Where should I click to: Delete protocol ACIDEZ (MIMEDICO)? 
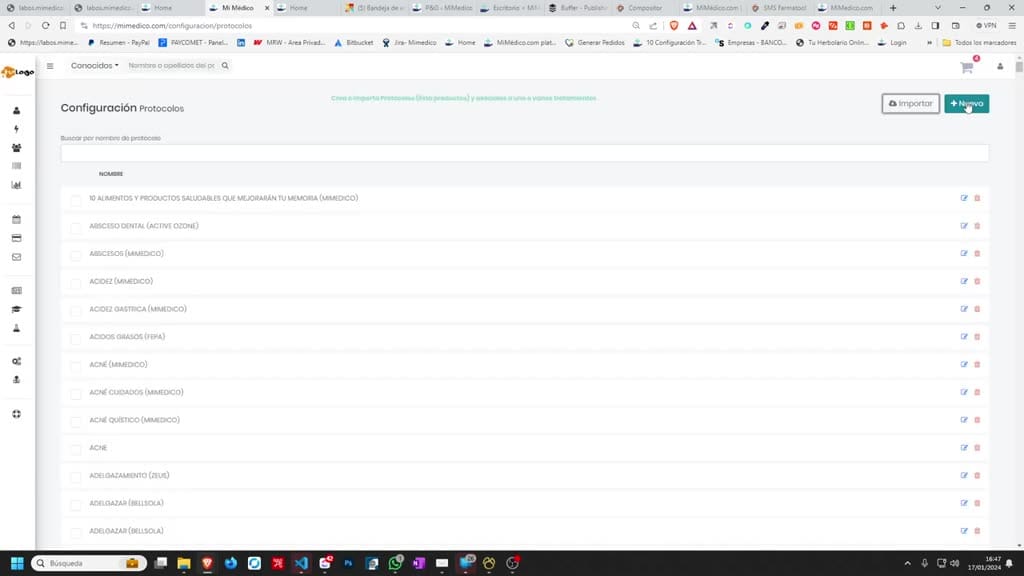coord(977,281)
